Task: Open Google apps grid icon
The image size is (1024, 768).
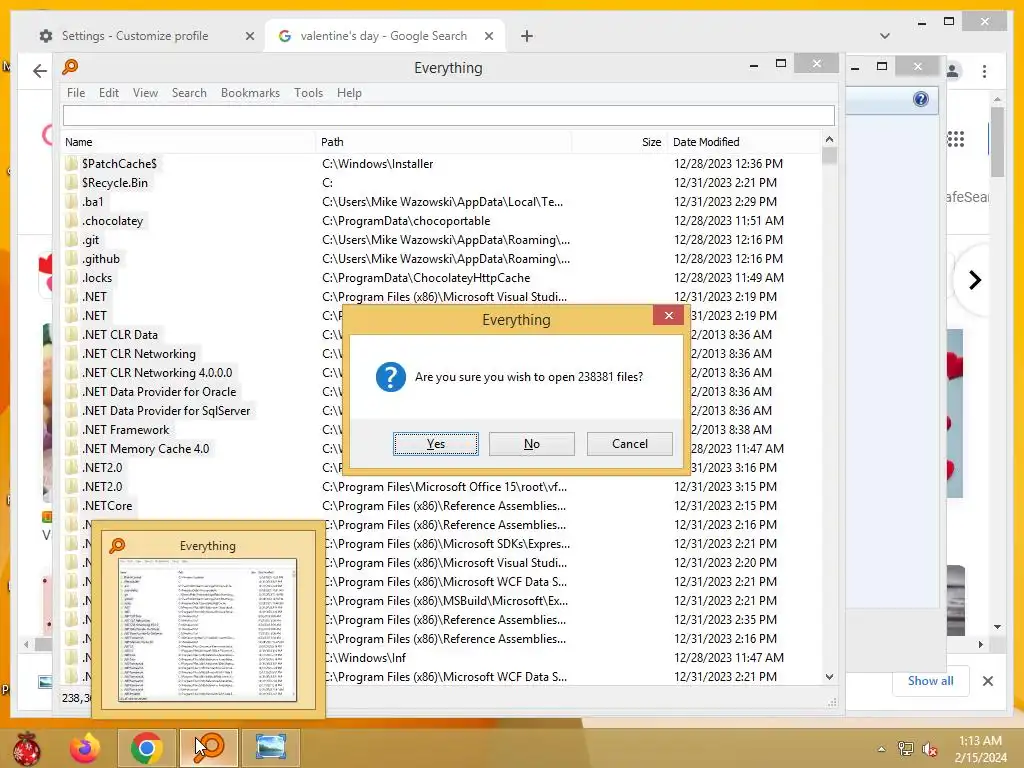Action: coord(955,139)
